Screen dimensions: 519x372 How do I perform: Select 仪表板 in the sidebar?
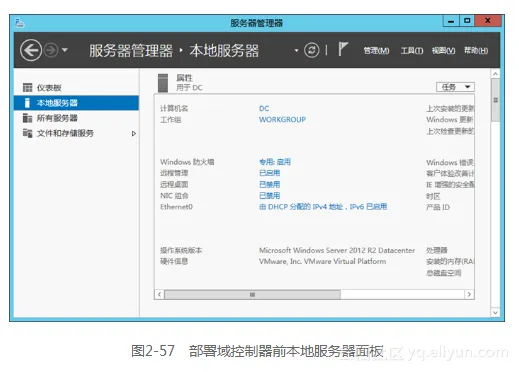[x=76, y=88]
